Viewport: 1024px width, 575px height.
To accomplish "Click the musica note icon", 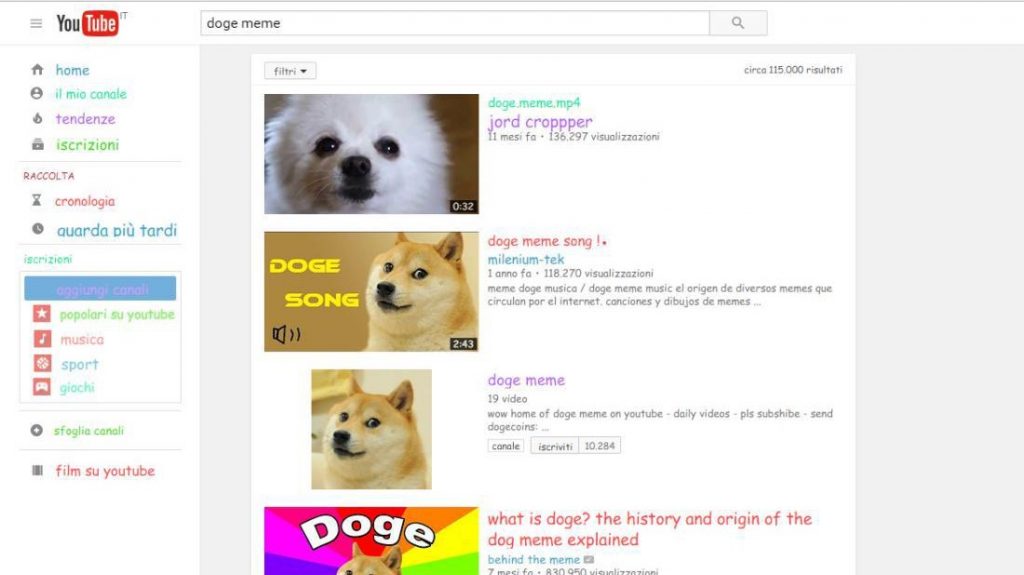I will (x=42, y=338).
